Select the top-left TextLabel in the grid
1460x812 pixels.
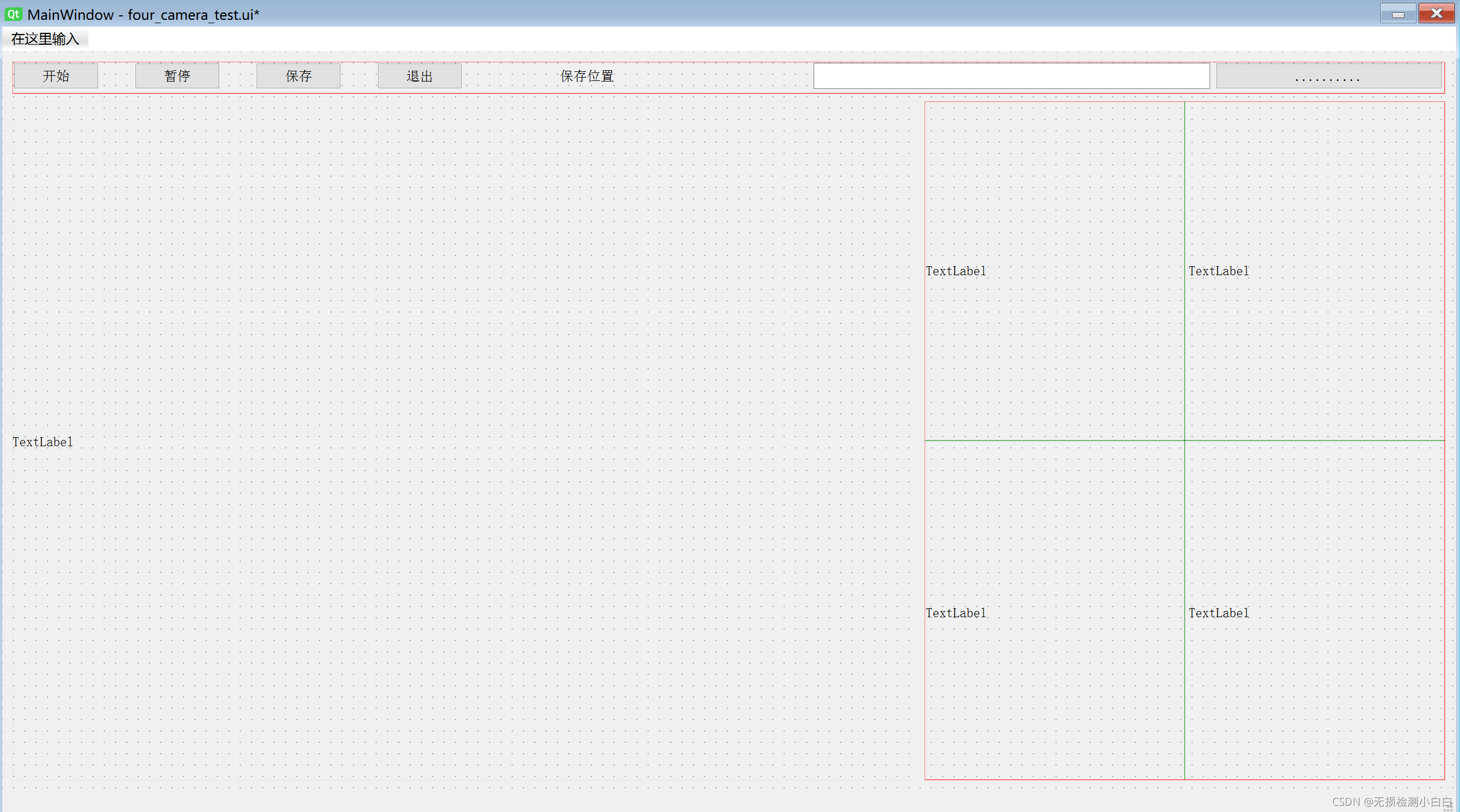tap(956, 271)
